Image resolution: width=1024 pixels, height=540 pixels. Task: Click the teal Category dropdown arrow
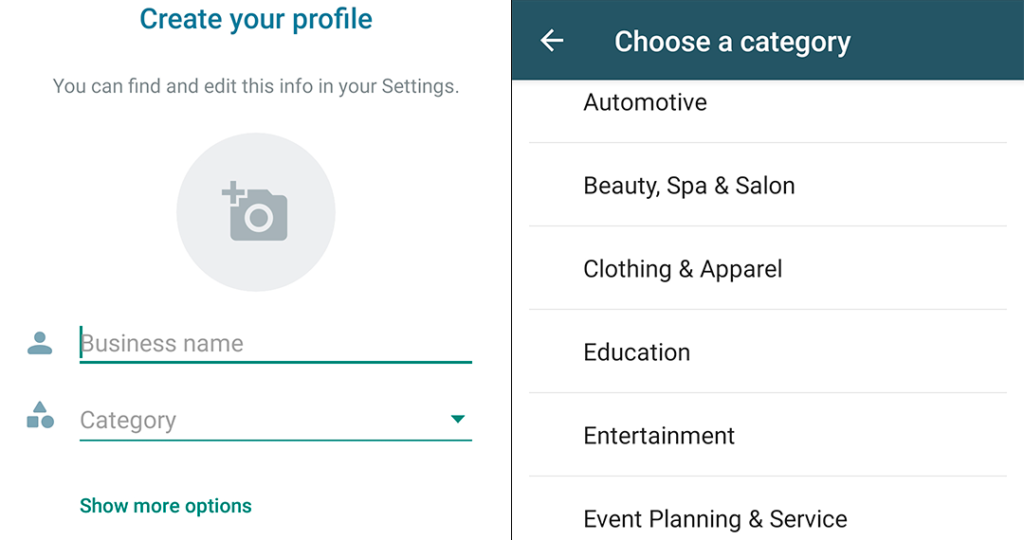tap(458, 419)
